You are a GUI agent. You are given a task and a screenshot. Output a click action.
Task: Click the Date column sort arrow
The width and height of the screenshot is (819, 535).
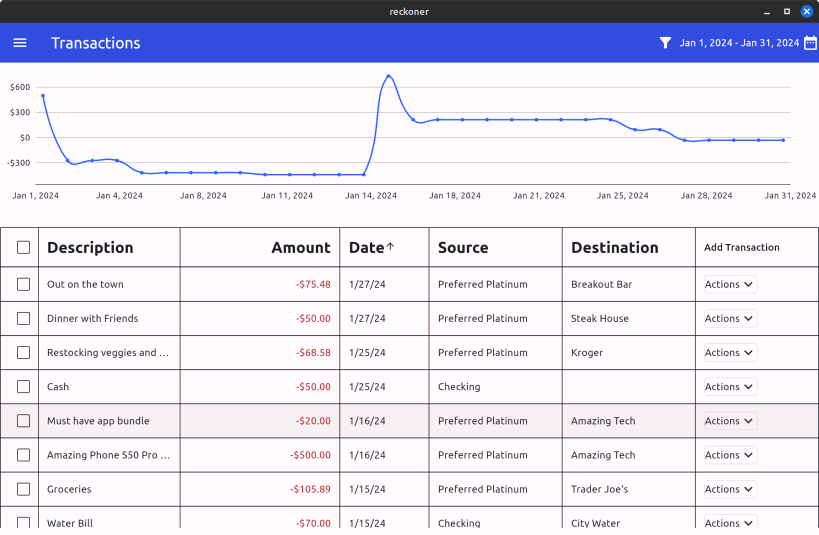[390, 247]
